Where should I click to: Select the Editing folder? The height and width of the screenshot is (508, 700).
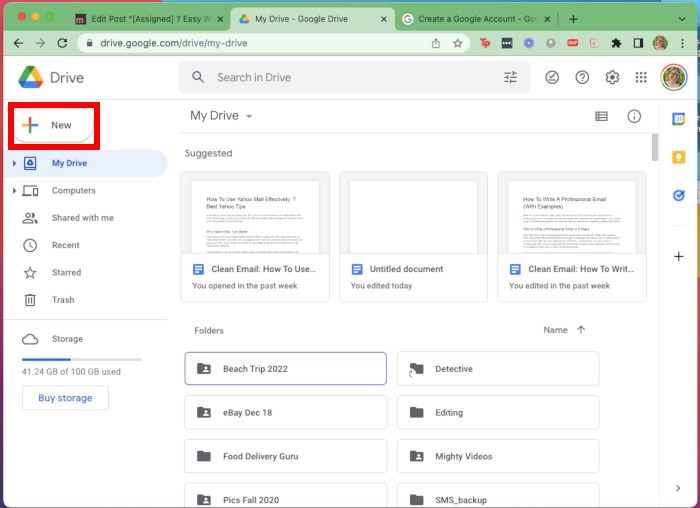click(498, 412)
